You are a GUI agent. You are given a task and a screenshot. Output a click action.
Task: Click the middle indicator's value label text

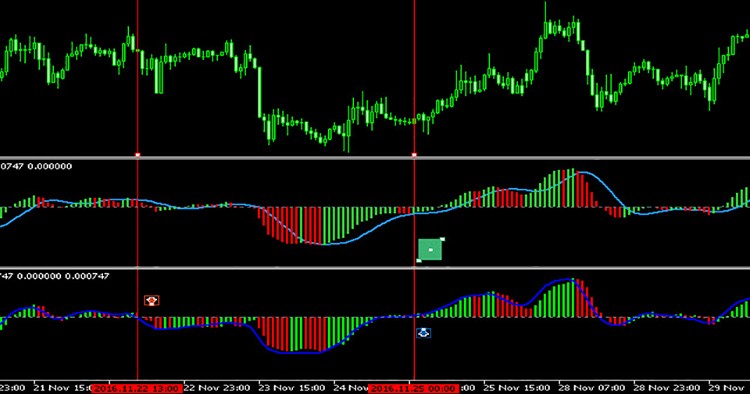click(x=36, y=166)
